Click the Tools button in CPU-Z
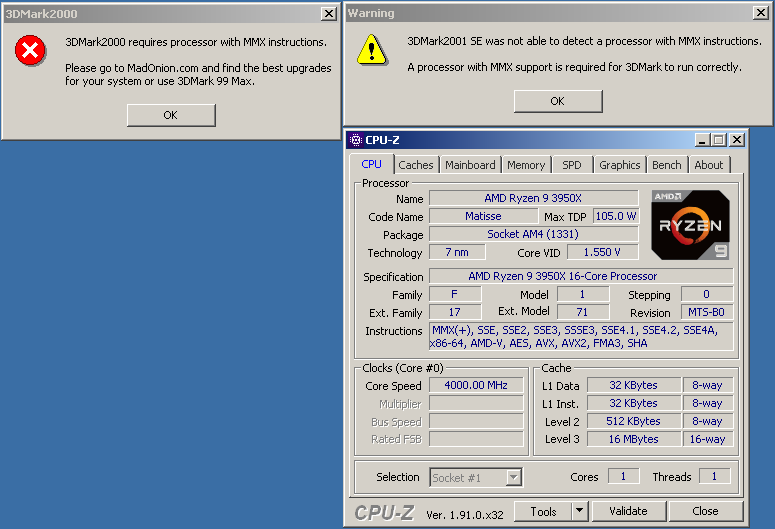The image size is (775, 529). tap(543, 512)
